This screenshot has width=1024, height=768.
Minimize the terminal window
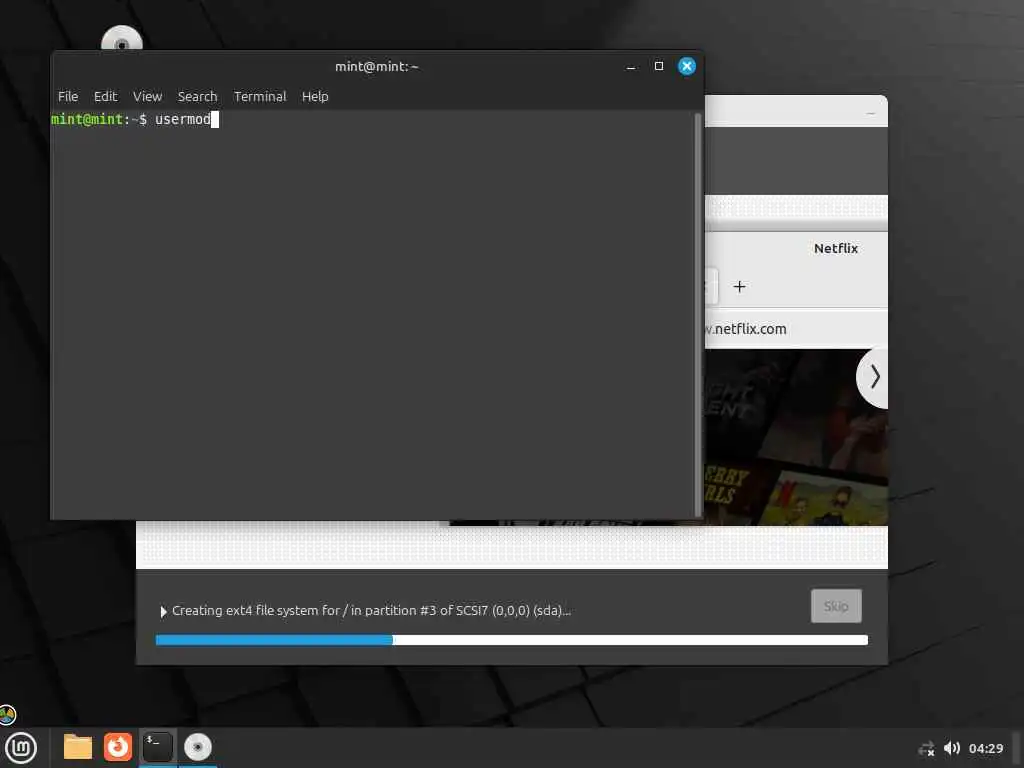coord(630,67)
